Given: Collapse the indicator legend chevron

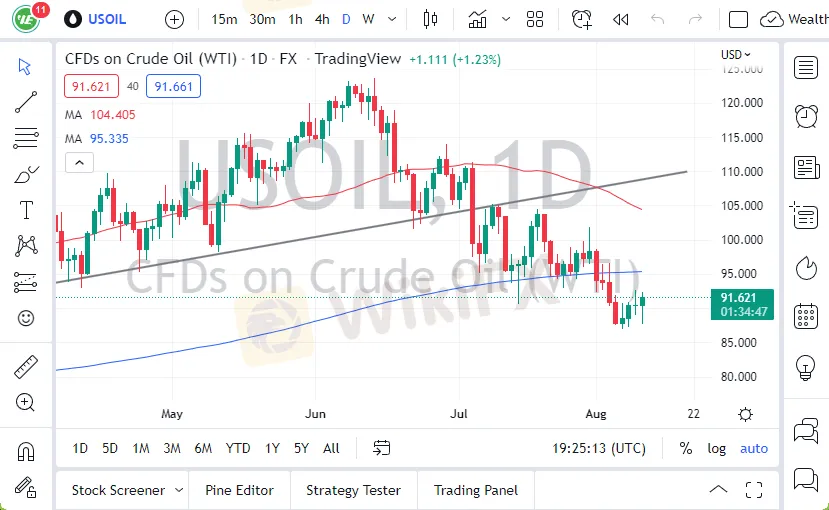Looking at the screenshot, I should click(x=79, y=162).
